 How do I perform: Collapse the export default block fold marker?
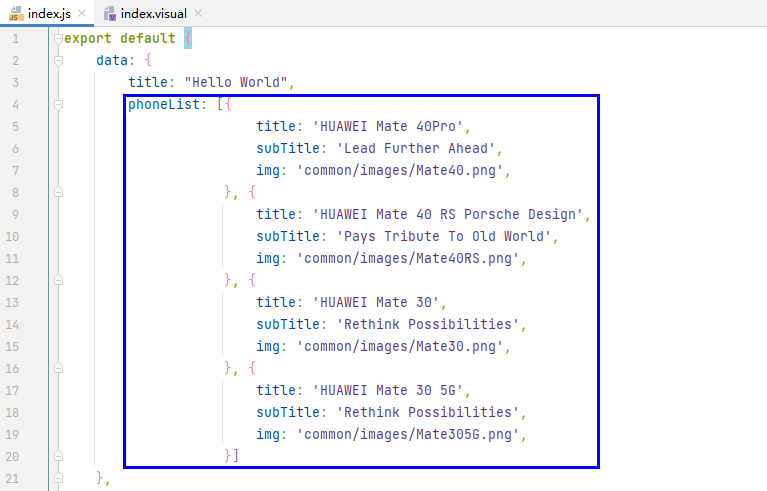click(58, 38)
